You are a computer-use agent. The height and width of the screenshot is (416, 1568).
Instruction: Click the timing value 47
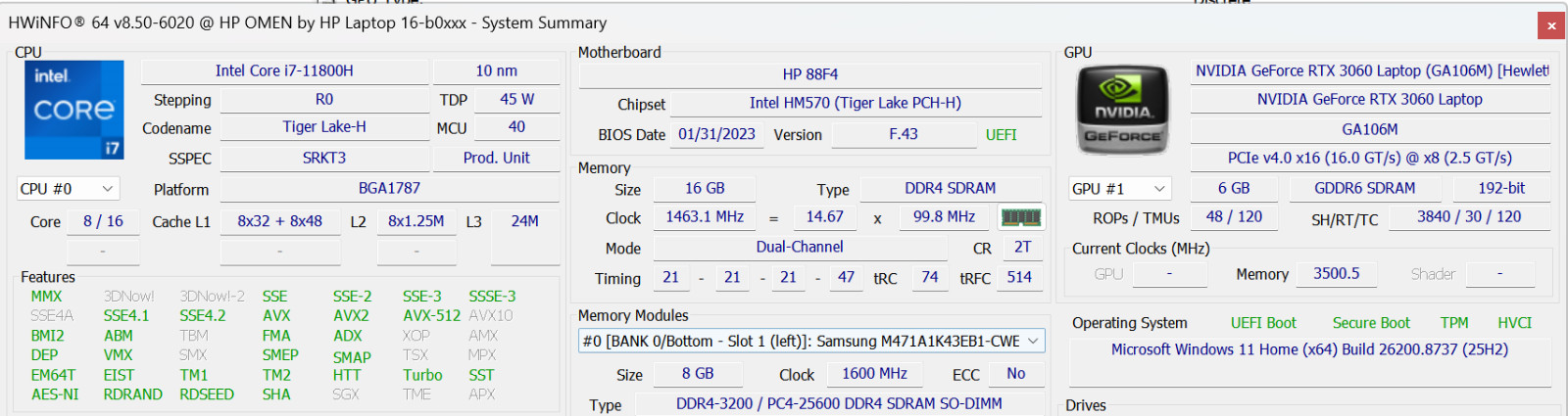pyautogui.click(x=846, y=278)
